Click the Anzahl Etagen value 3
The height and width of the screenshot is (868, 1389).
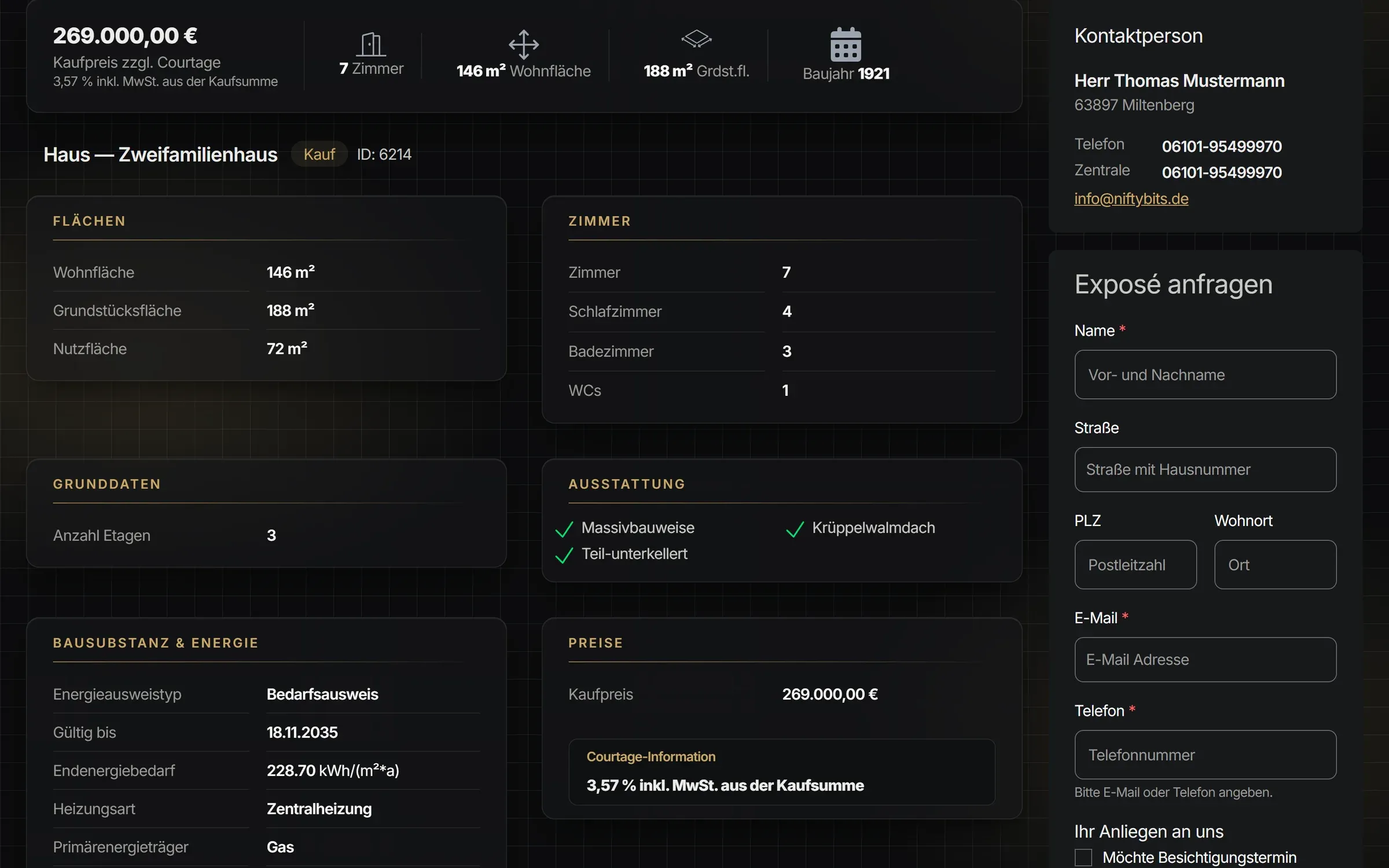tap(271, 535)
